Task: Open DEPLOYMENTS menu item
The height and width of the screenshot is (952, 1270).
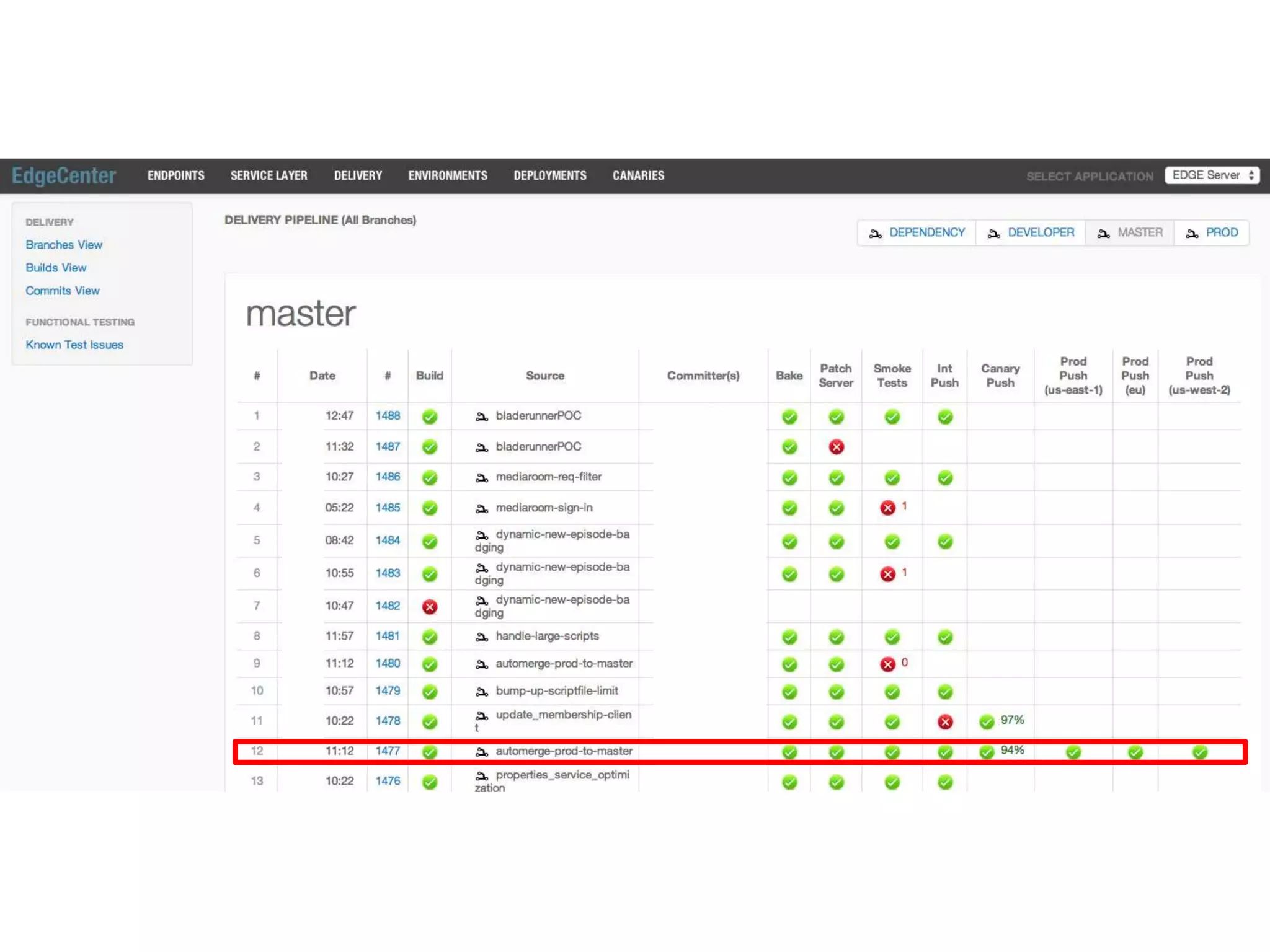Action: (x=549, y=176)
